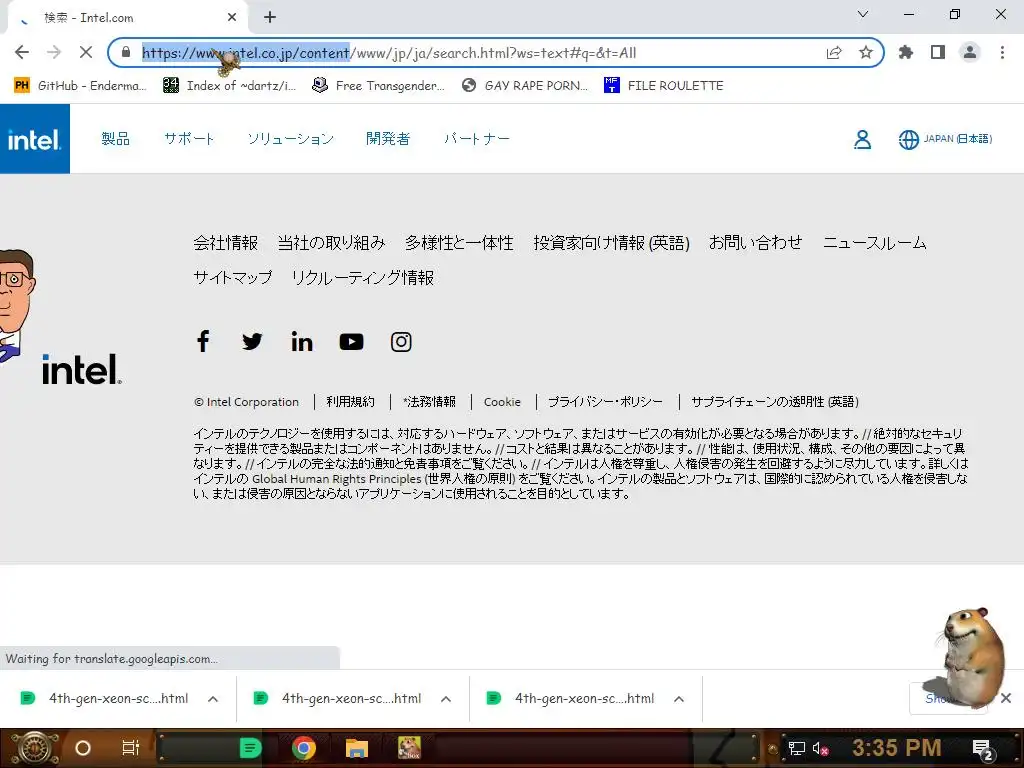The image size is (1024, 768).
Task: Open File Explorer from the taskbar
Action: point(357,748)
